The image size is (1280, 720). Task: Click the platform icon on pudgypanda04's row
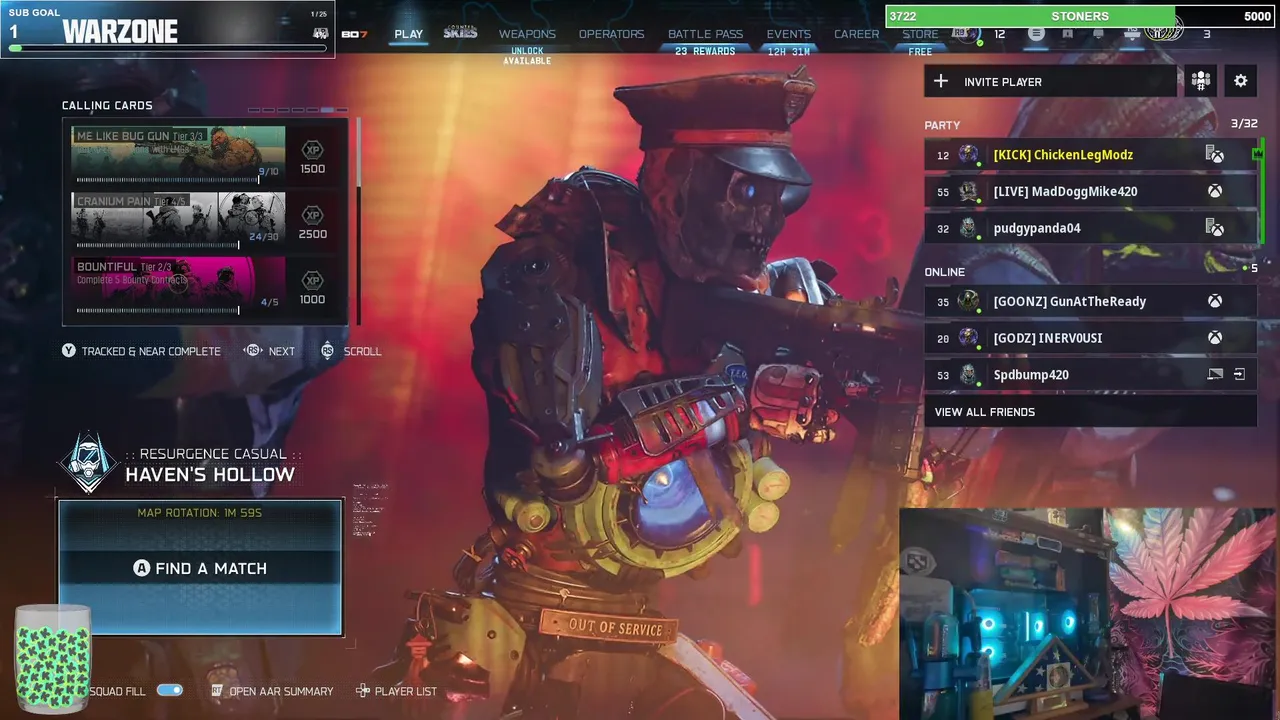[x=1214, y=228]
